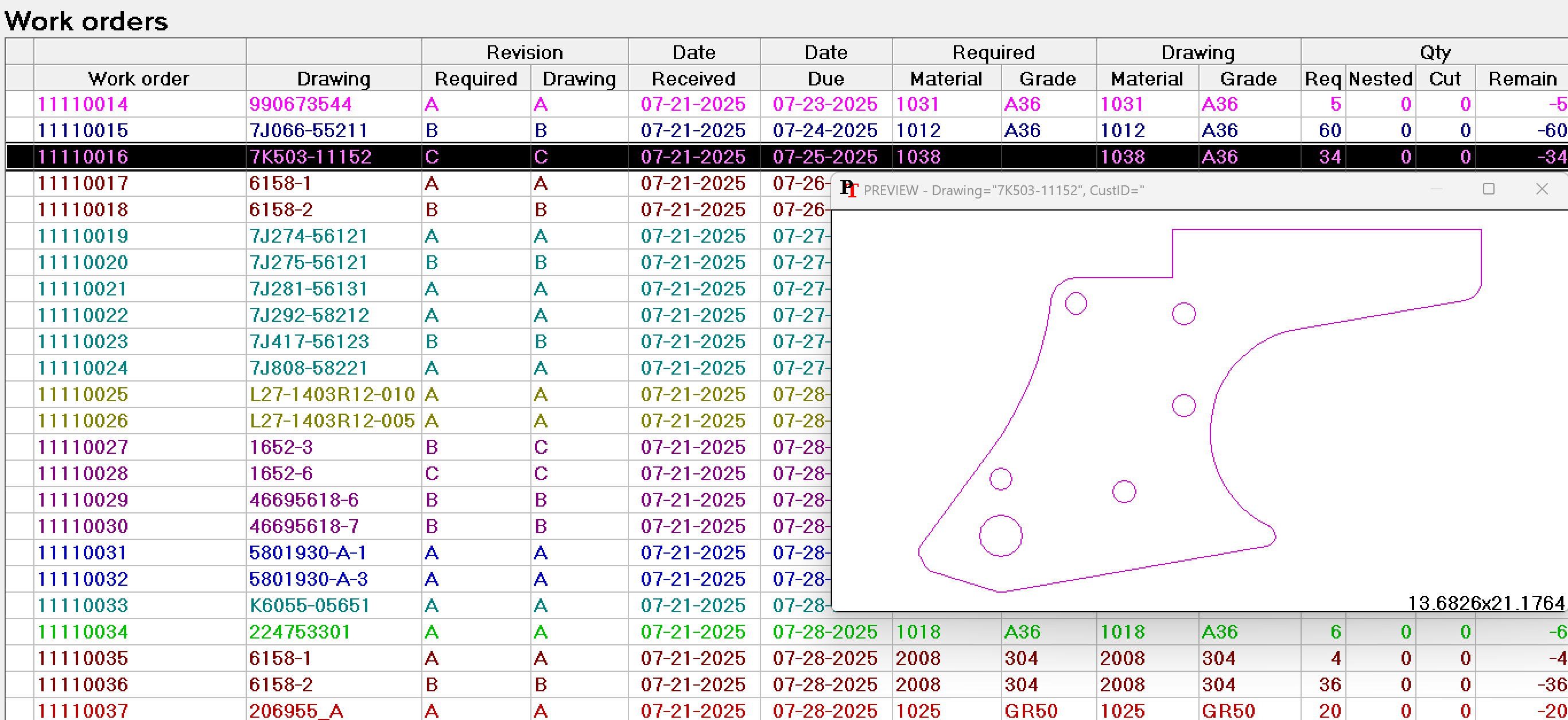Select work order 11110027 with drawing 1652-3
The image size is (1568, 720).
(83, 447)
